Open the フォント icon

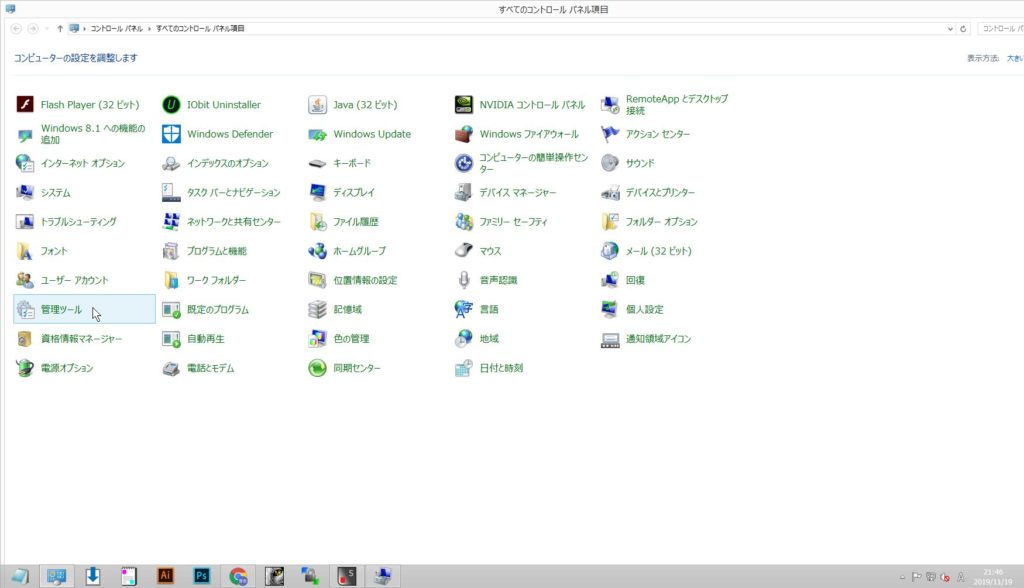(25, 251)
